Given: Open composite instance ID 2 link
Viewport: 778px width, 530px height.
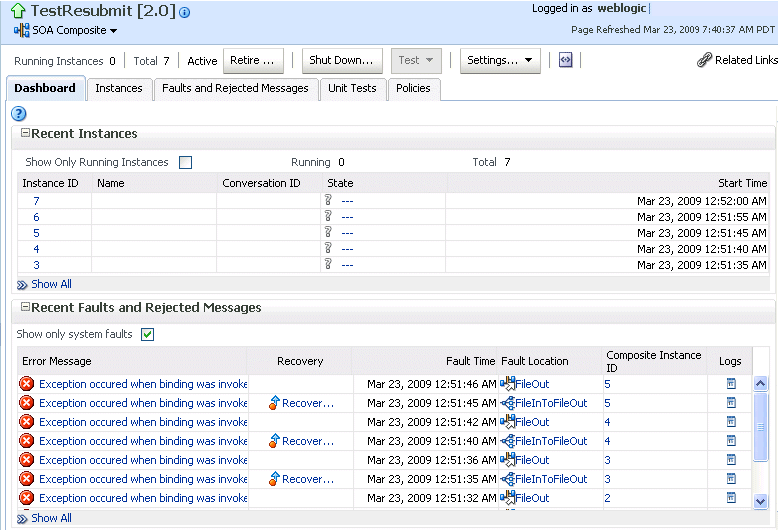Looking at the screenshot, I should [x=607, y=498].
